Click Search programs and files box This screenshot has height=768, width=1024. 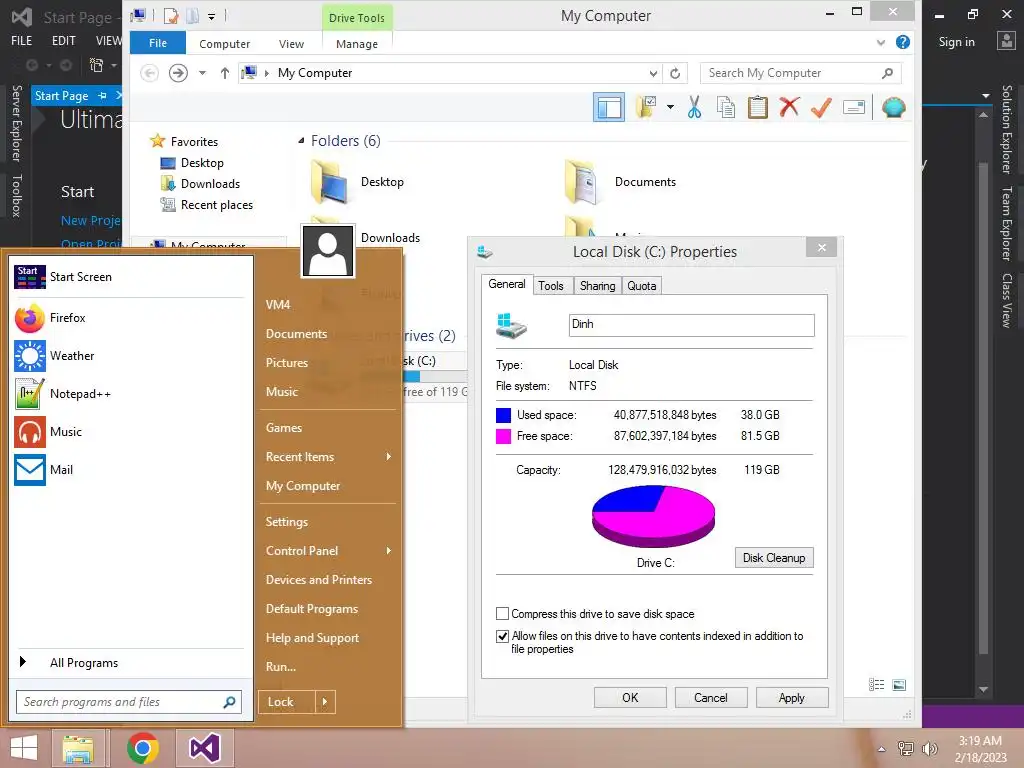coord(129,702)
